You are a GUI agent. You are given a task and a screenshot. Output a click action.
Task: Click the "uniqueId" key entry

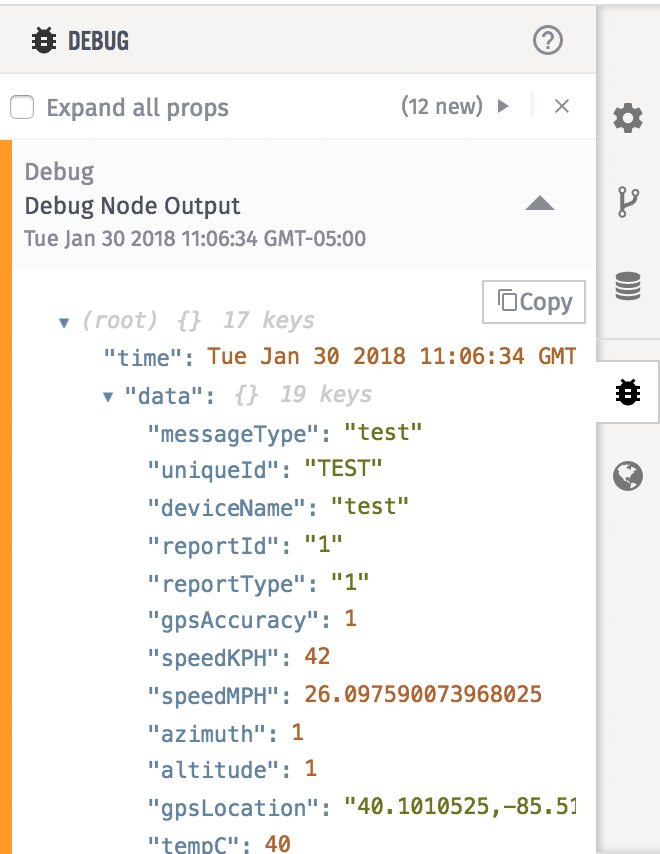(x=219, y=469)
